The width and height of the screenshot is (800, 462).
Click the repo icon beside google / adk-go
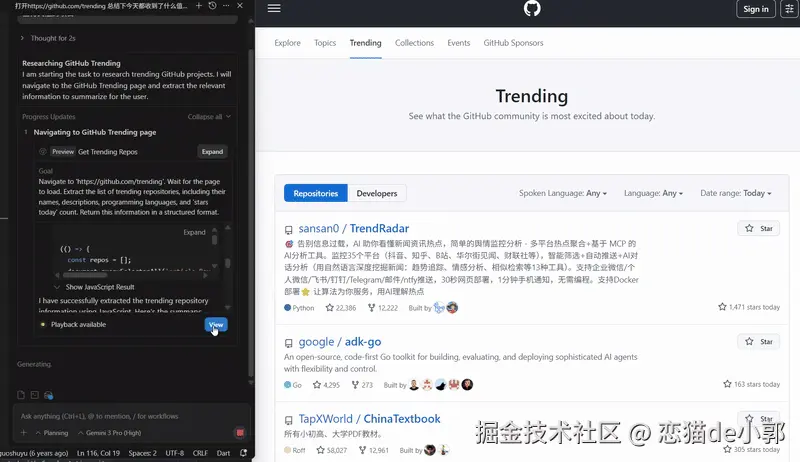pos(289,343)
